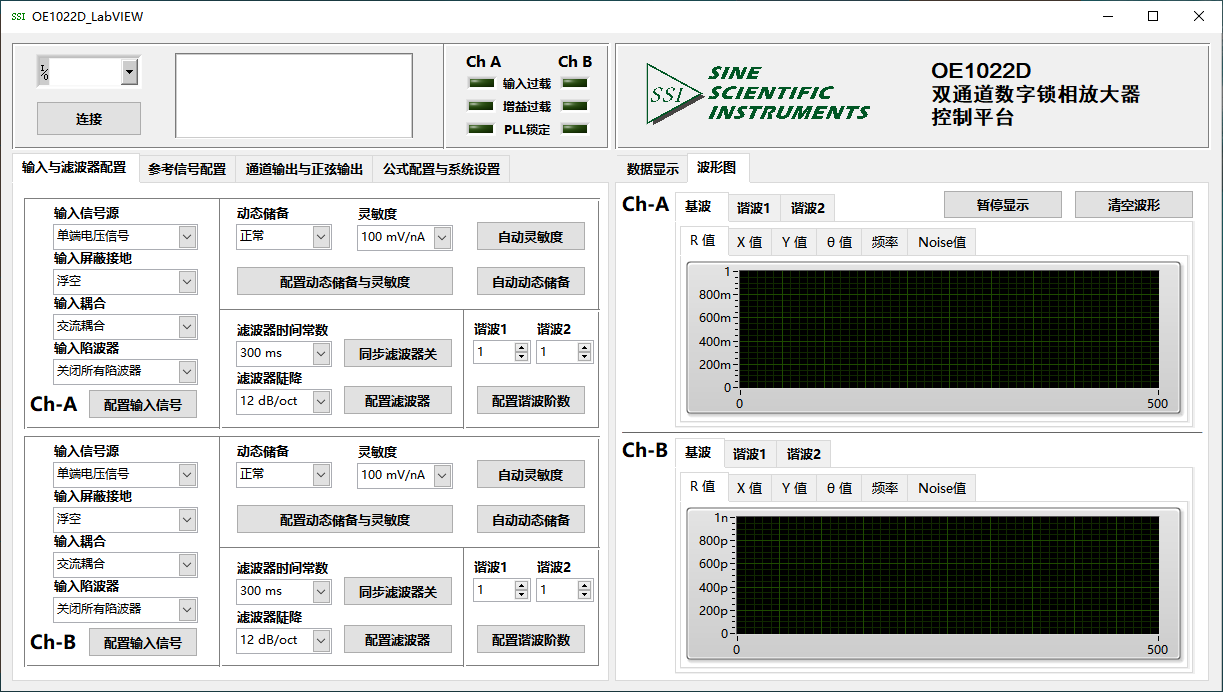1223x692 pixels.
Task: Click the empty text box beside 连接
Action: [x=293, y=95]
